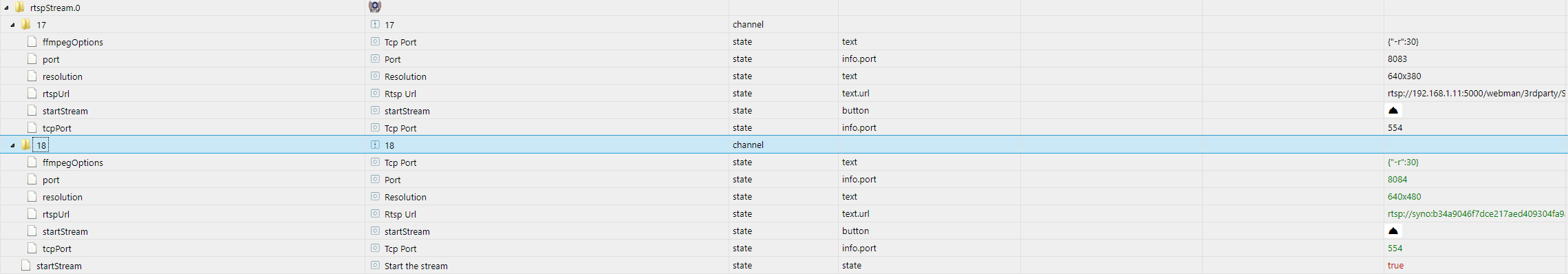1568x274 pixels.
Task: Click the tcpPort value 554 under 17
Action: [1395, 128]
